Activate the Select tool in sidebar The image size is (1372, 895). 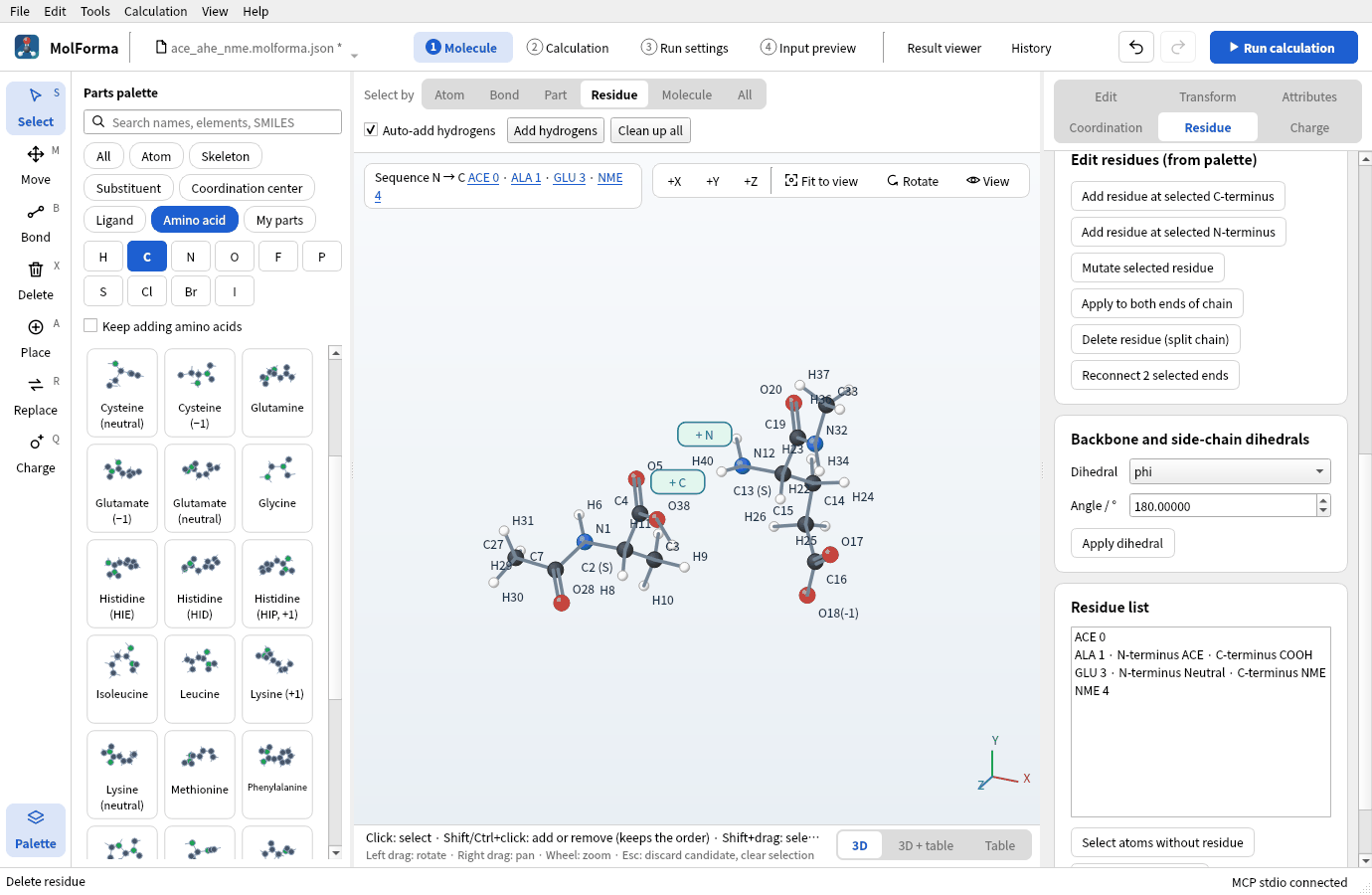36,107
